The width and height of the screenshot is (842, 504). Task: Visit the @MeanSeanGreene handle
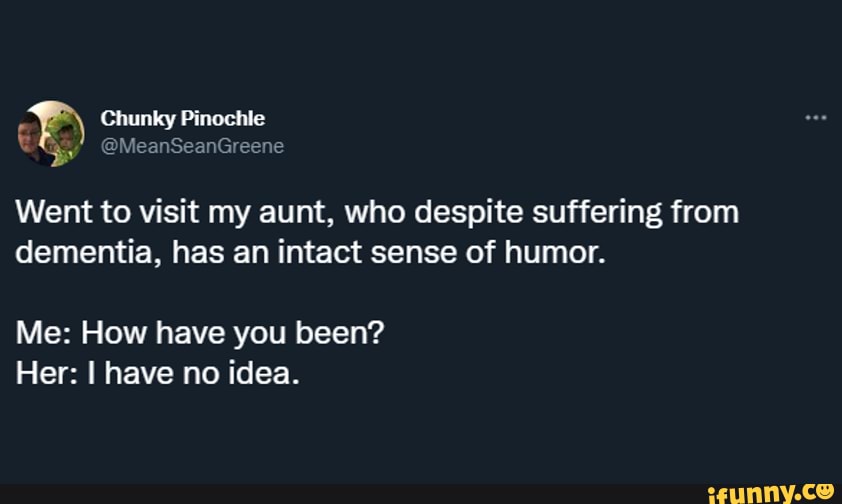pyautogui.click(x=192, y=146)
